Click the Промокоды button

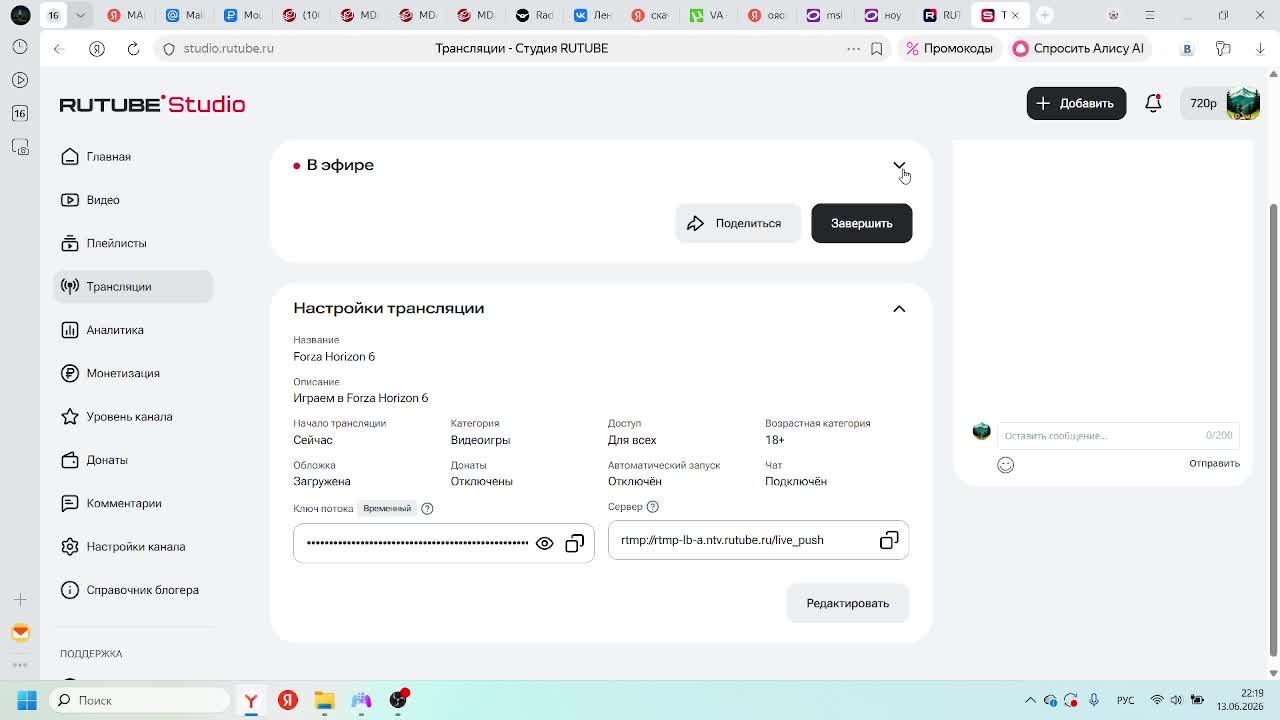click(949, 48)
